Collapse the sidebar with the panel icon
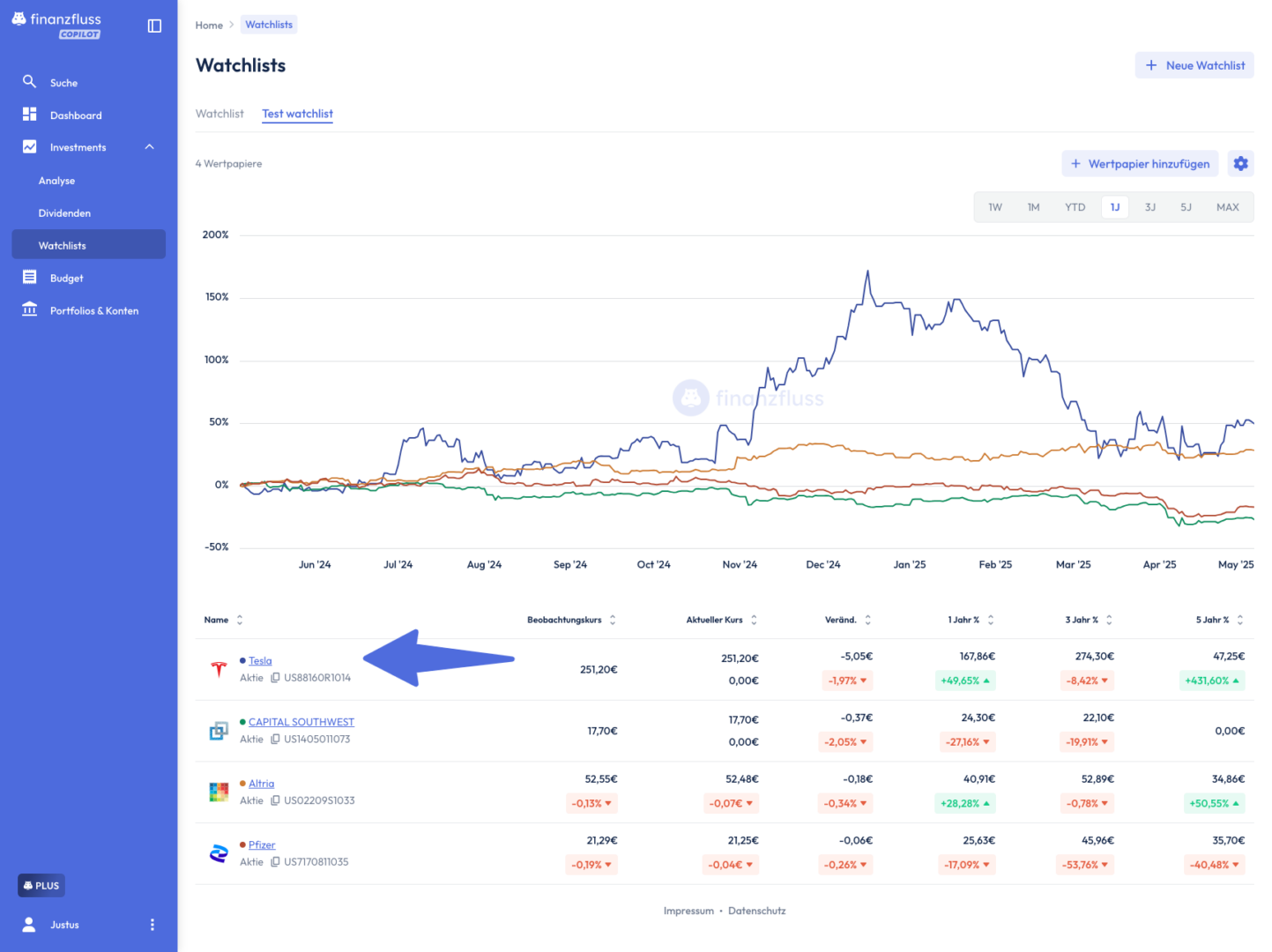The height and width of the screenshot is (952, 1272). (x=154, y=26)
